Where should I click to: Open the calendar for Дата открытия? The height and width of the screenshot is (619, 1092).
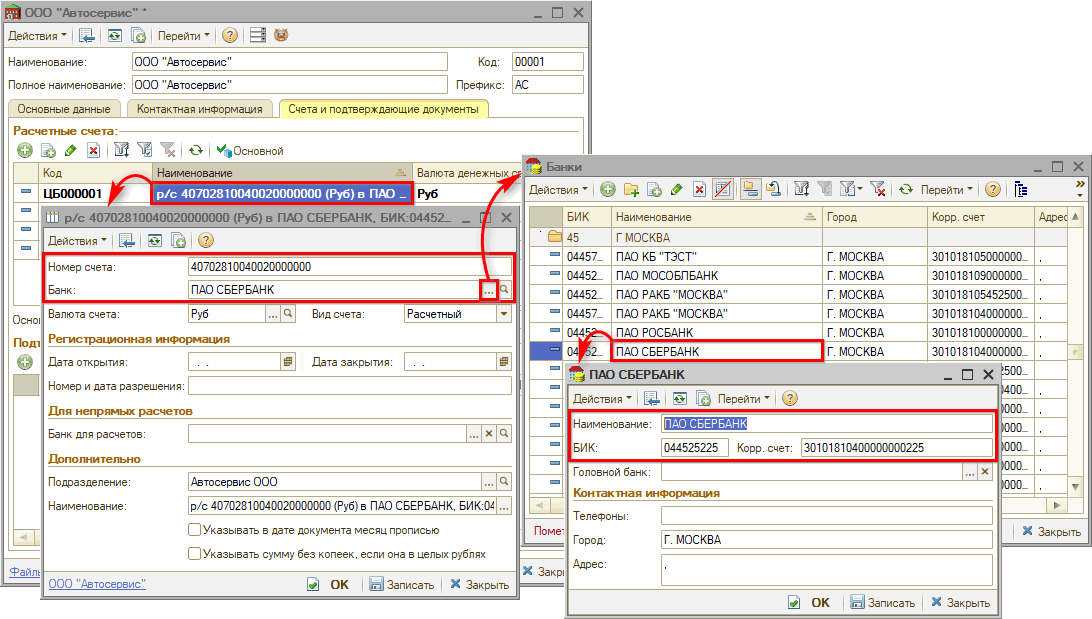[x=288, y=361]
